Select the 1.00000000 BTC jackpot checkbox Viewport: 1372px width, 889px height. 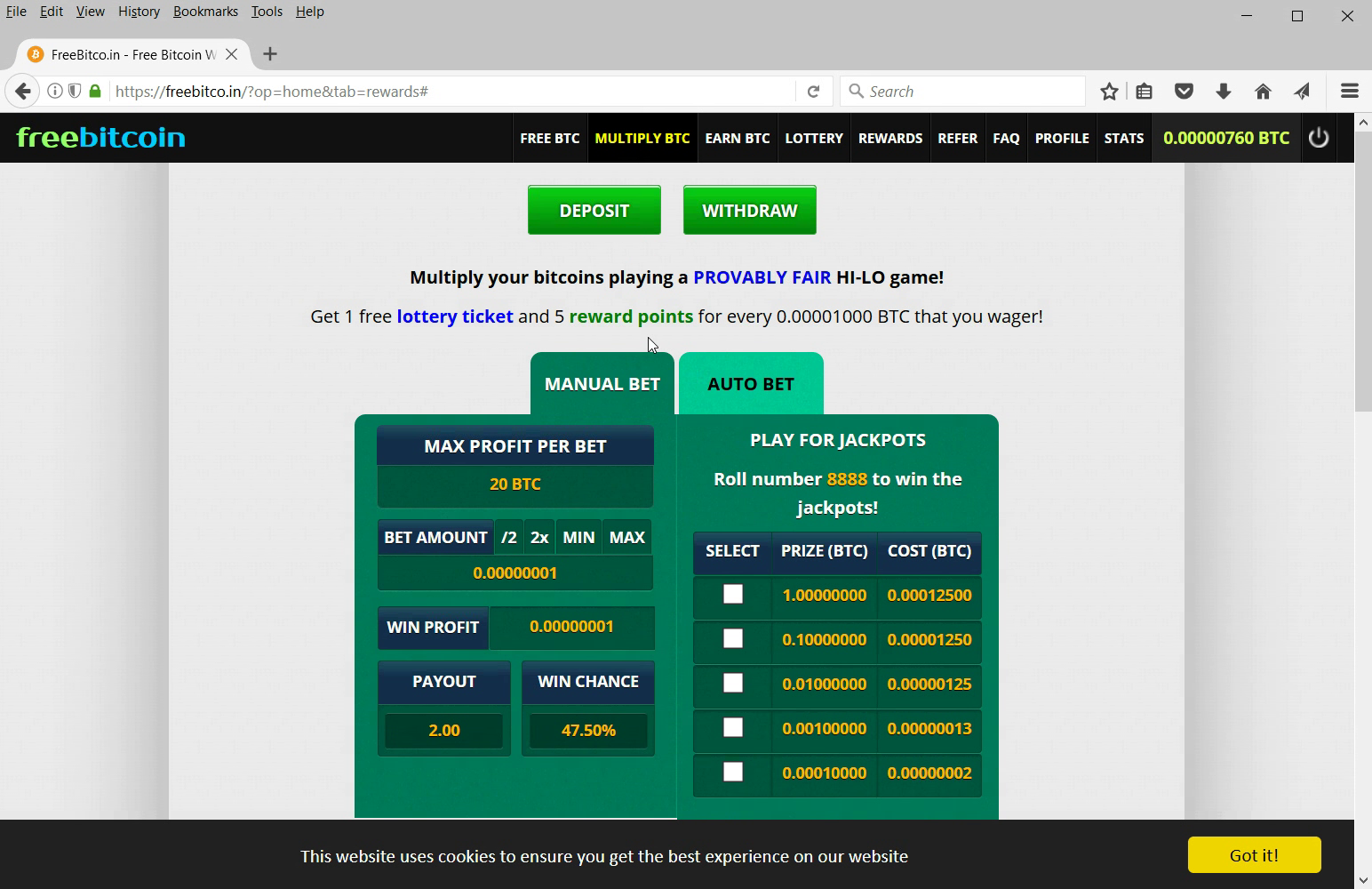[x=733, y=595]
